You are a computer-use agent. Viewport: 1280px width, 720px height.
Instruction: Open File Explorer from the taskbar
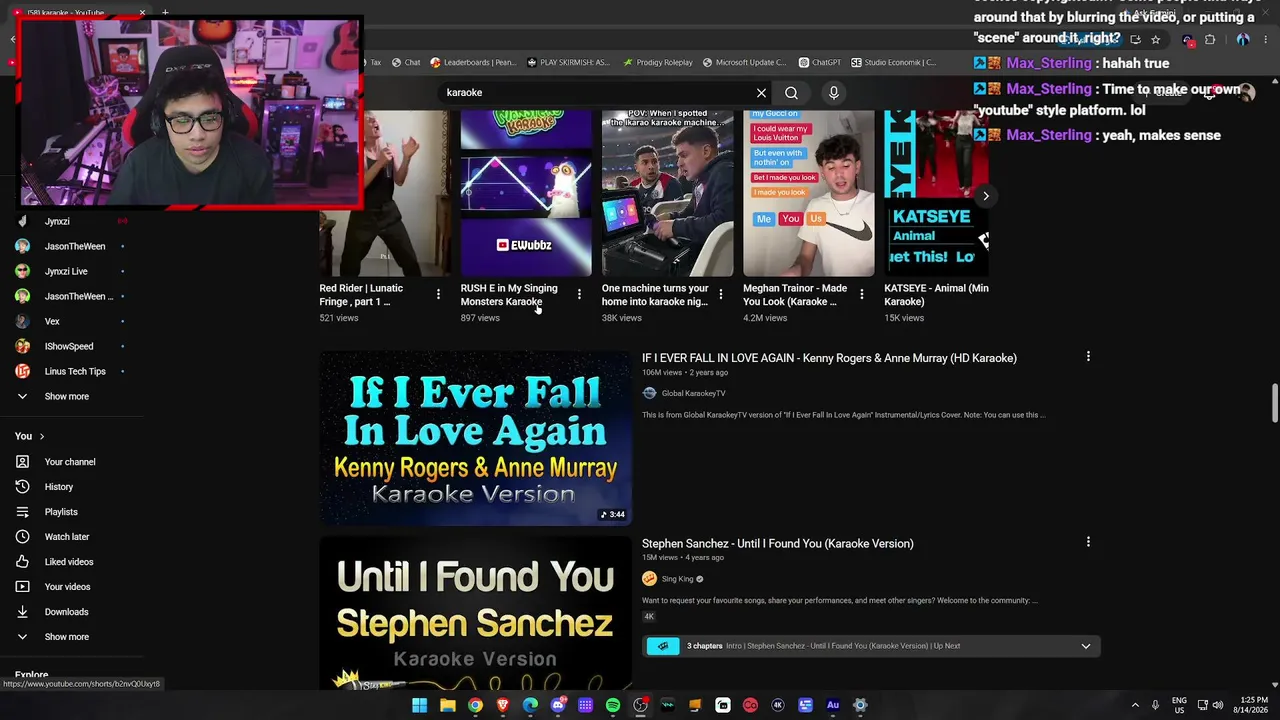tap(447, 705)
